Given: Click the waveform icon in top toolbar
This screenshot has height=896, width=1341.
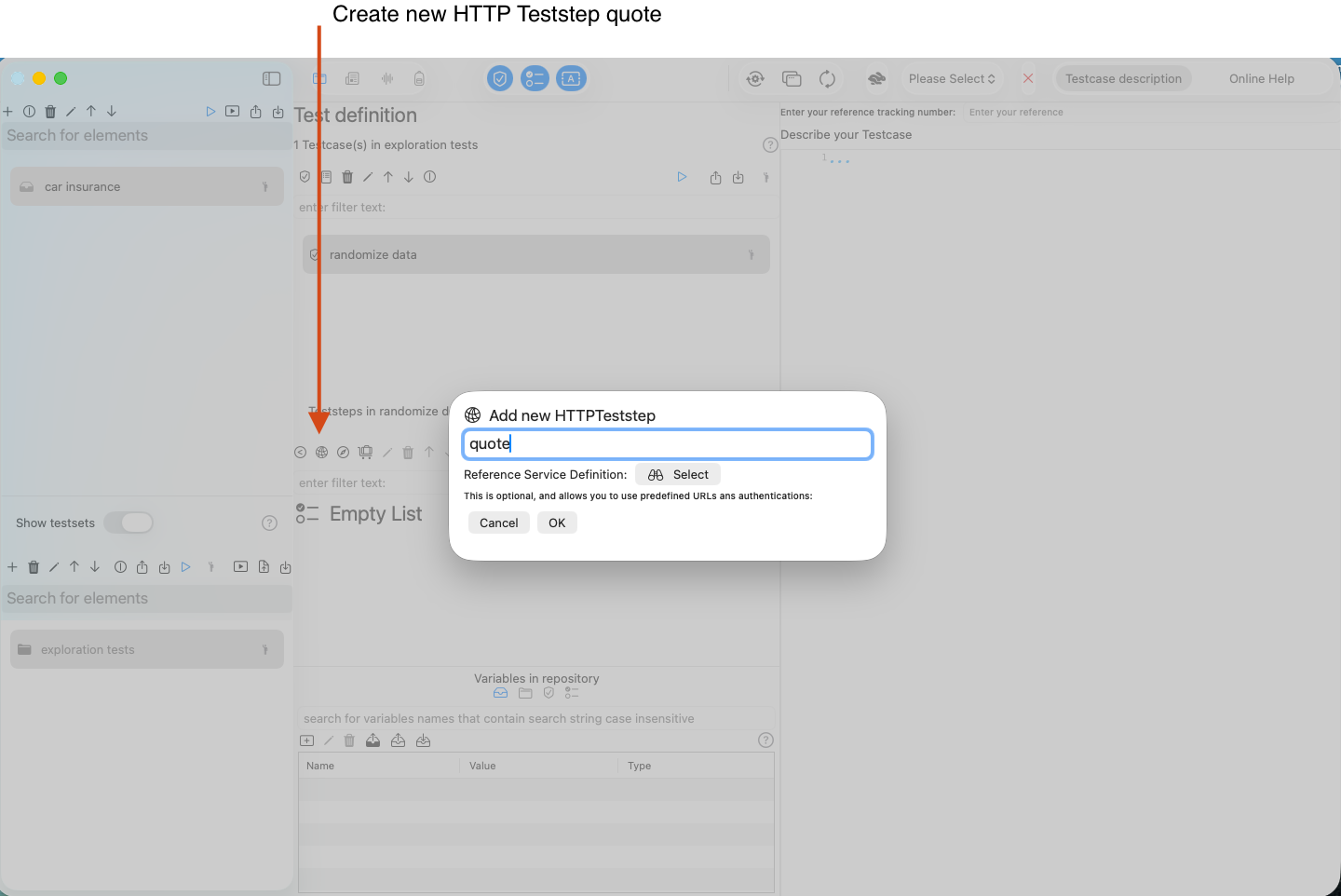Looking at the screenshot, I should [x=387, y=79].
